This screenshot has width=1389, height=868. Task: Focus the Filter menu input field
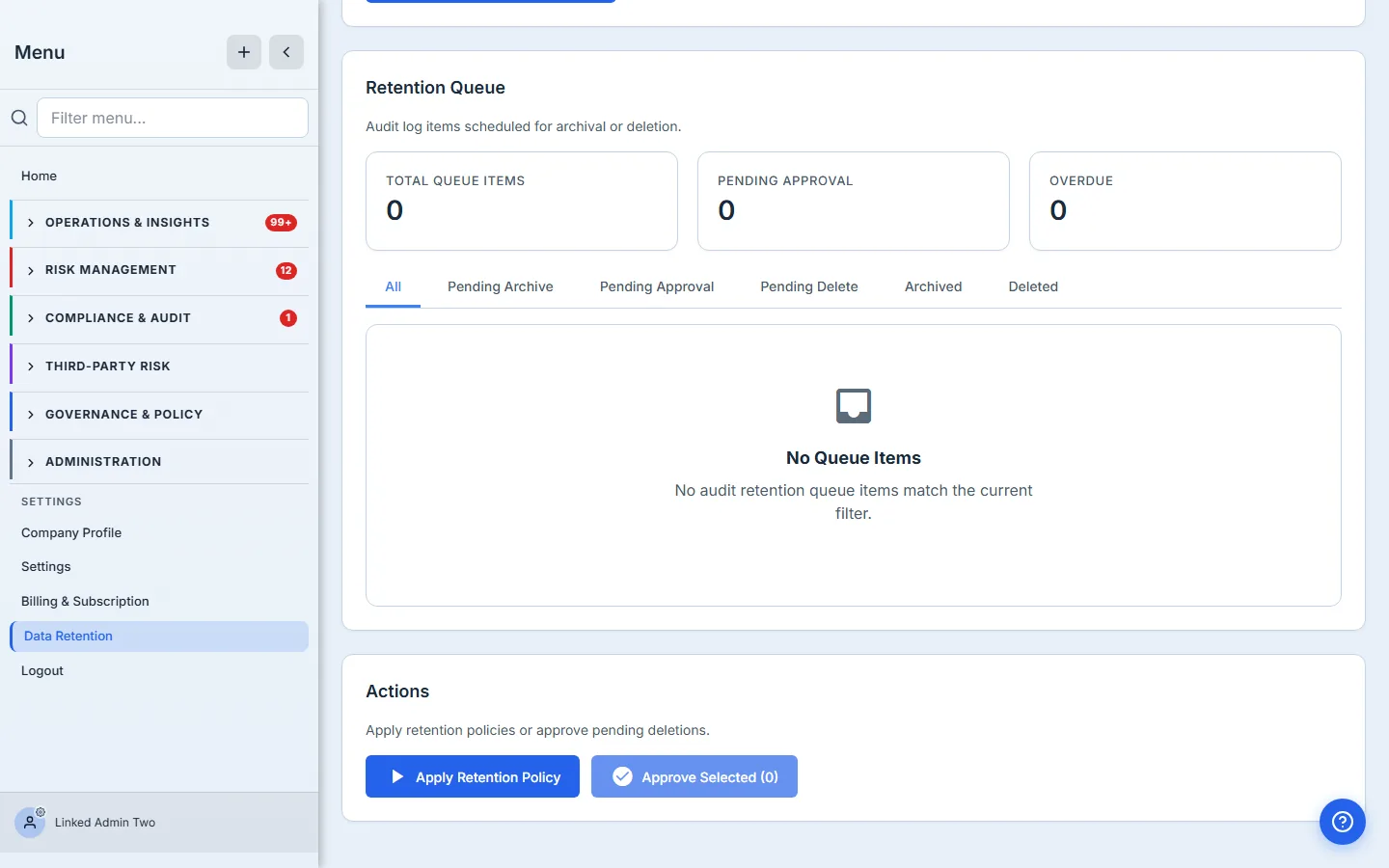(x=173, y=118)
